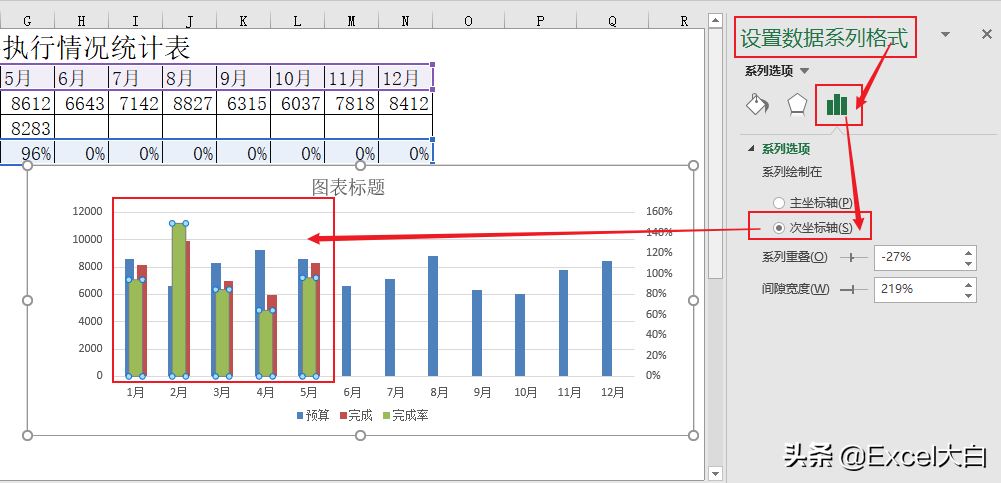Click the 7月 category axis label
Image resolution: width=1001 pixels, height=483 pixels.
point(395,393)
